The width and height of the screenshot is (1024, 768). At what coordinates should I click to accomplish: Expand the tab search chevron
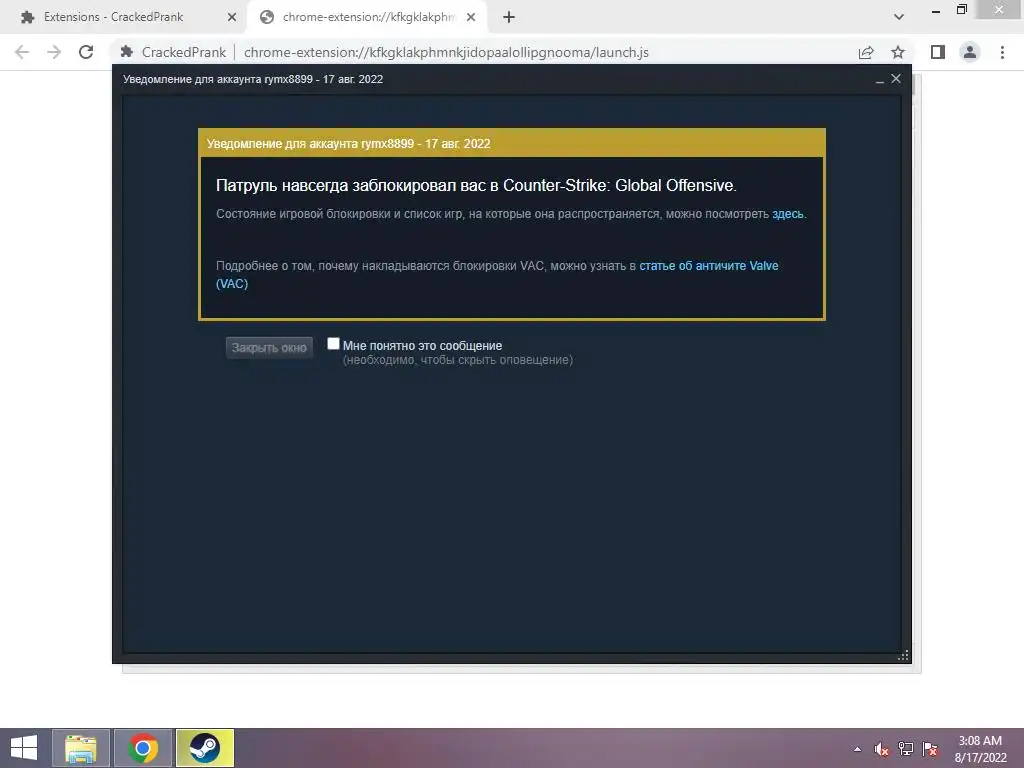[x=899, y=17]
